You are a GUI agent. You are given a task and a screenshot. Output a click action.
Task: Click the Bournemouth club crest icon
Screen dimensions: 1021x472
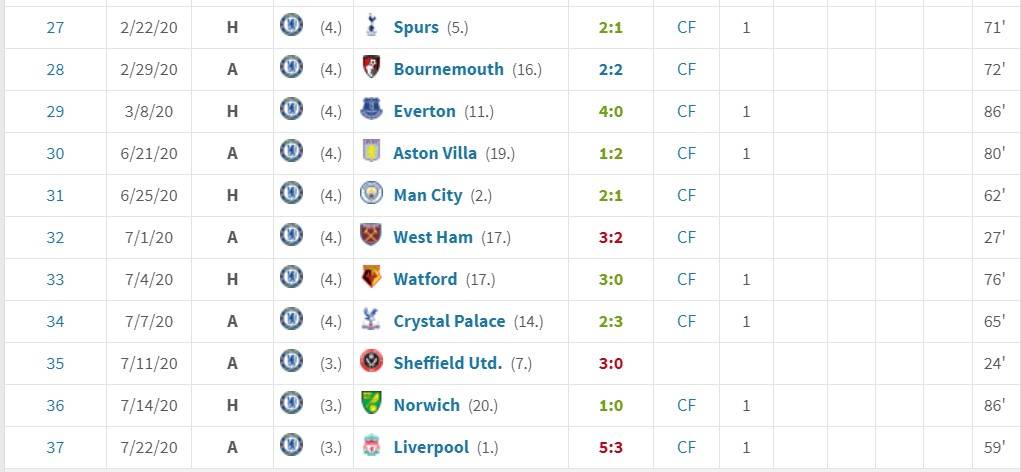click(372, 69)
